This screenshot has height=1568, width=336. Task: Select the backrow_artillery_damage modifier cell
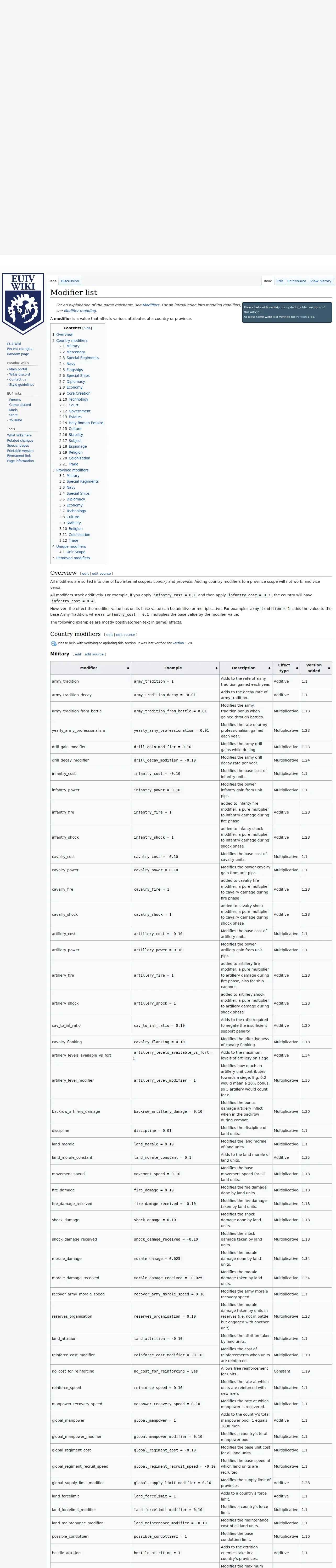[91, 1111]
